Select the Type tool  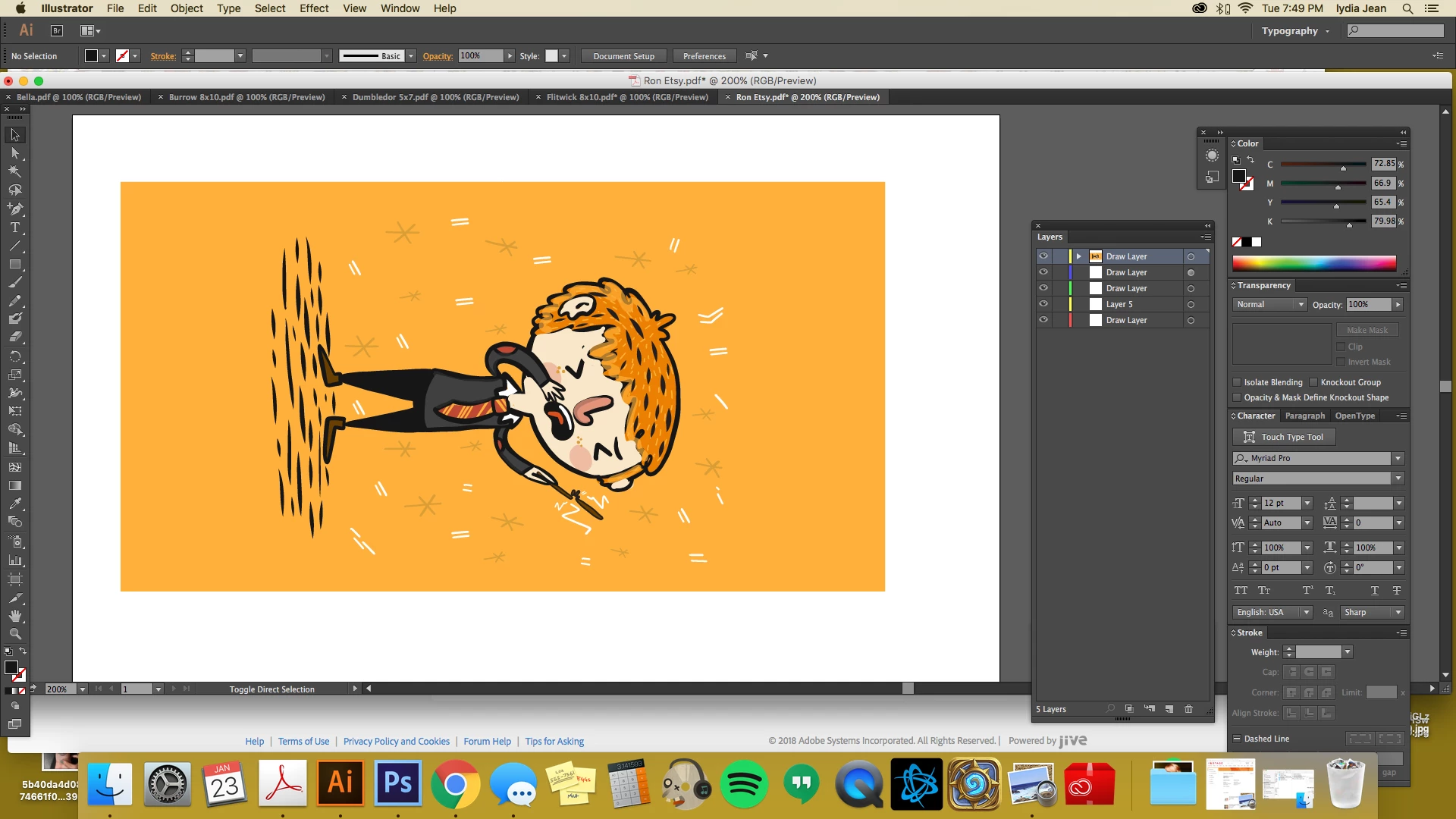(14, 227)
